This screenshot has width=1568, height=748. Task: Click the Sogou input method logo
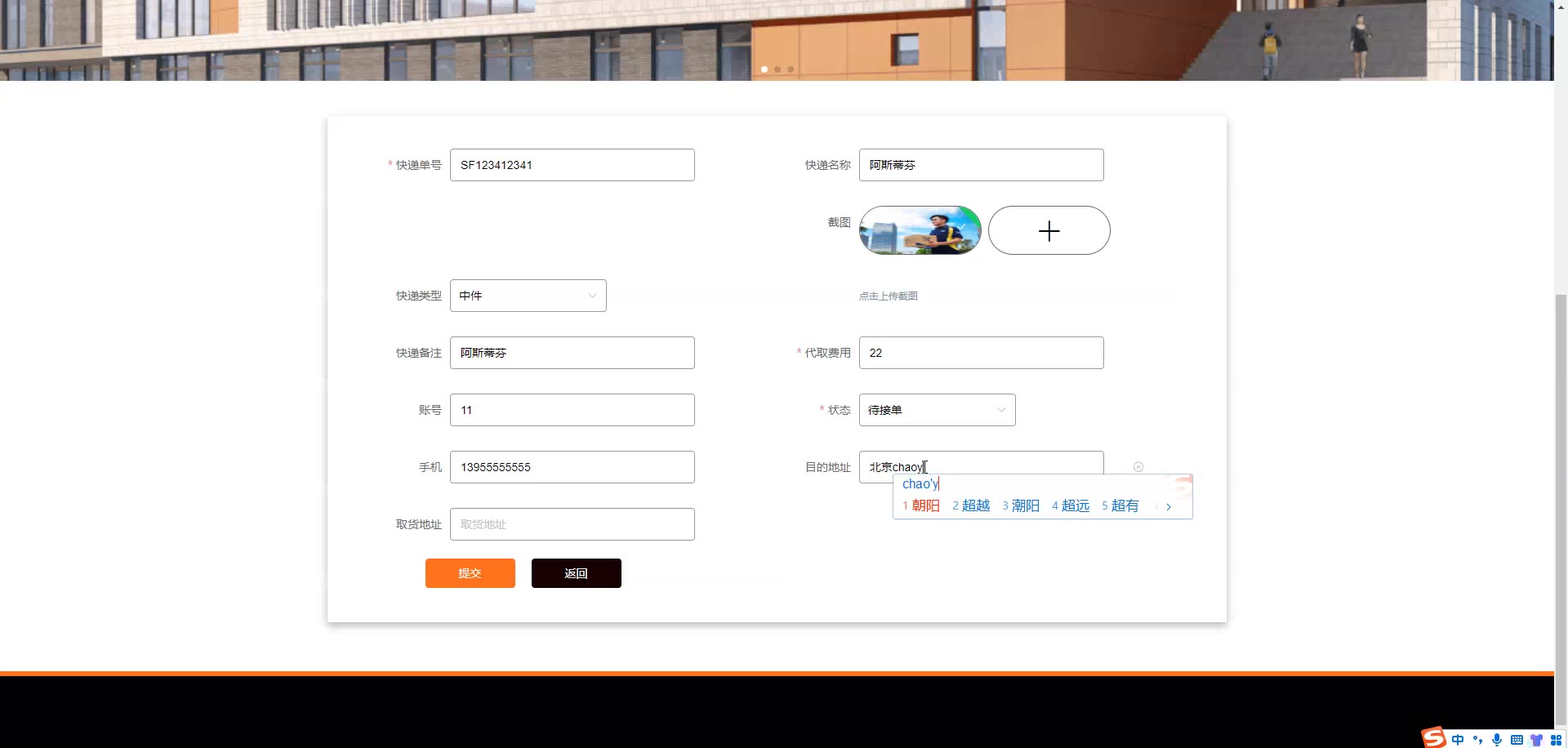click(x=1434, y=737)
